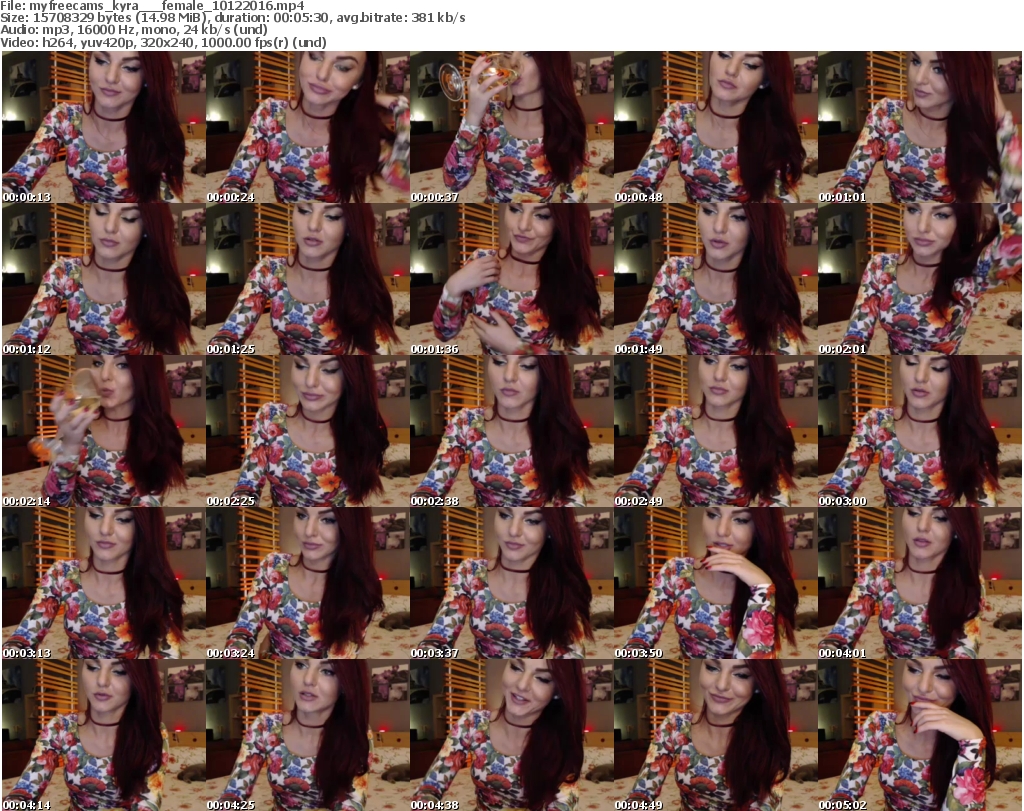Click the Size and duration info line

(x=232, y=18)
